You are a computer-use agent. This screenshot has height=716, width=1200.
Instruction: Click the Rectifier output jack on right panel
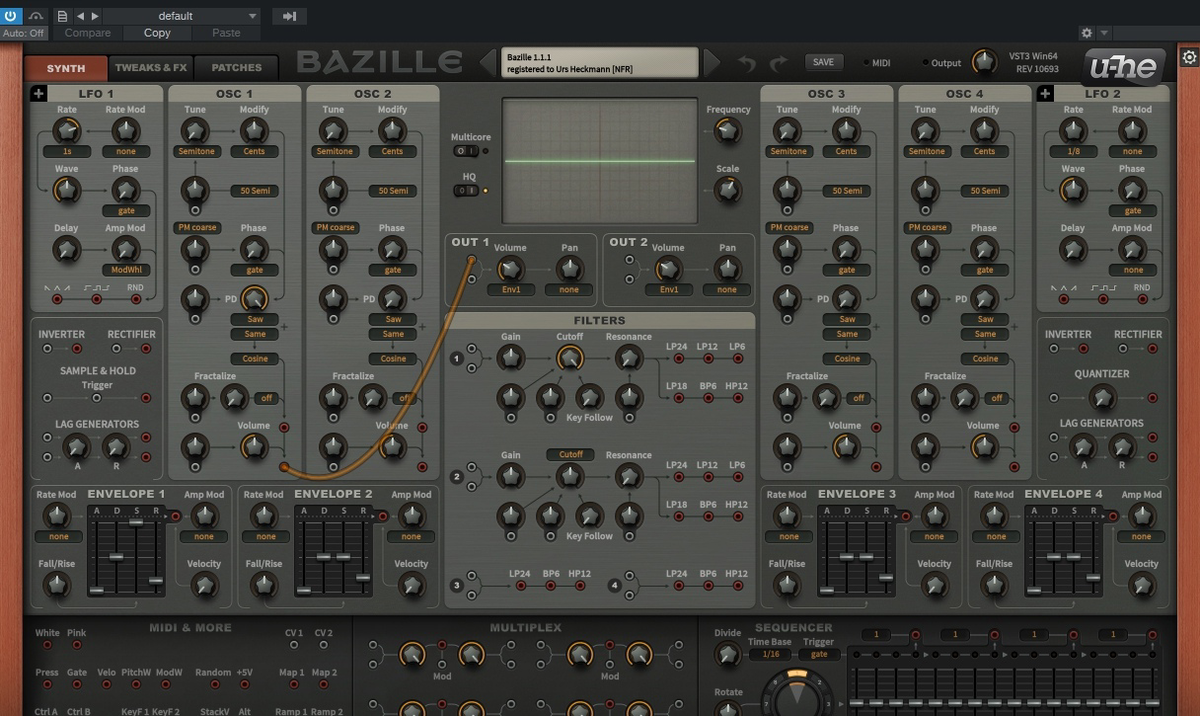pyautogui.click(x=1153, y=349)
